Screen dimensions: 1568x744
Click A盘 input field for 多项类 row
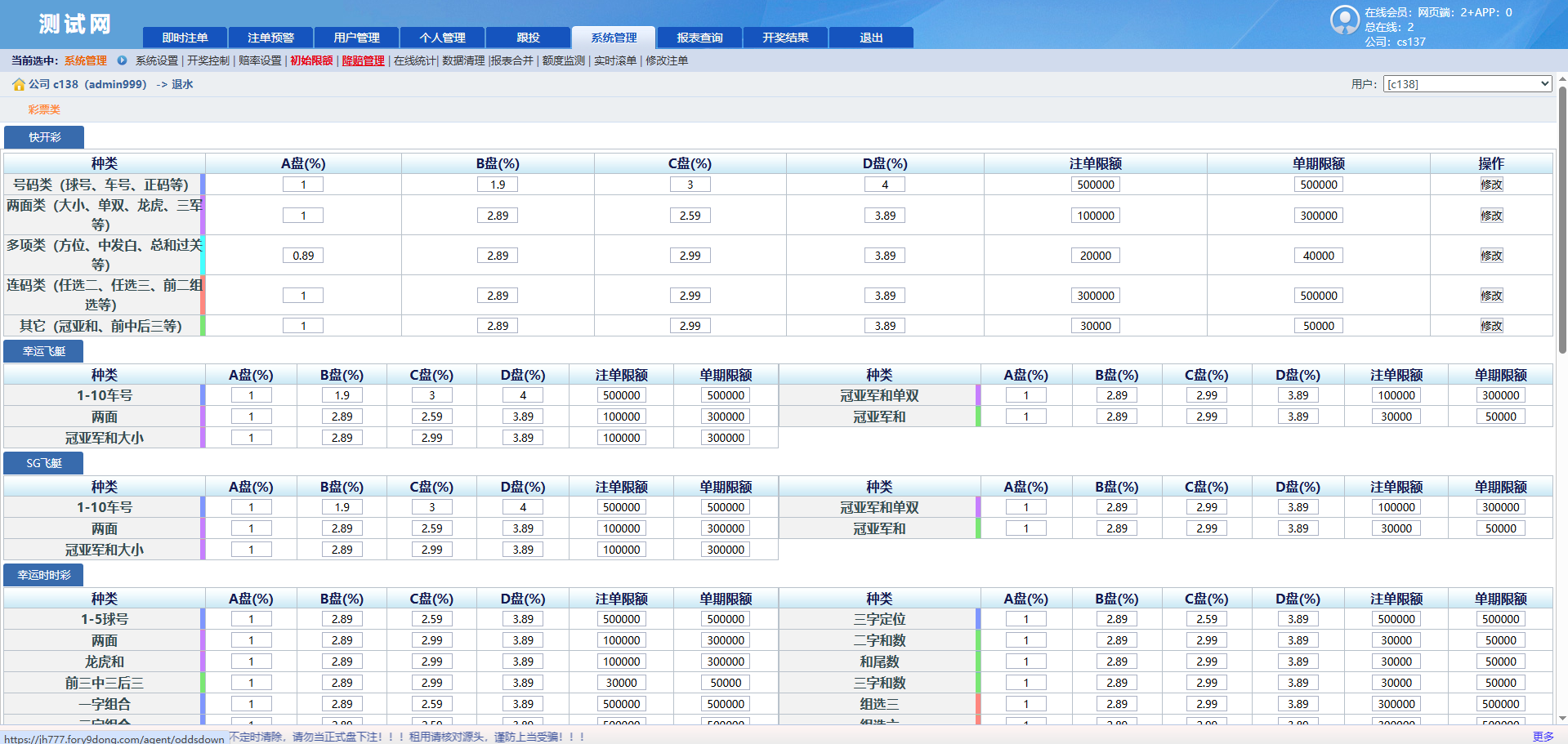coord(303,256)
